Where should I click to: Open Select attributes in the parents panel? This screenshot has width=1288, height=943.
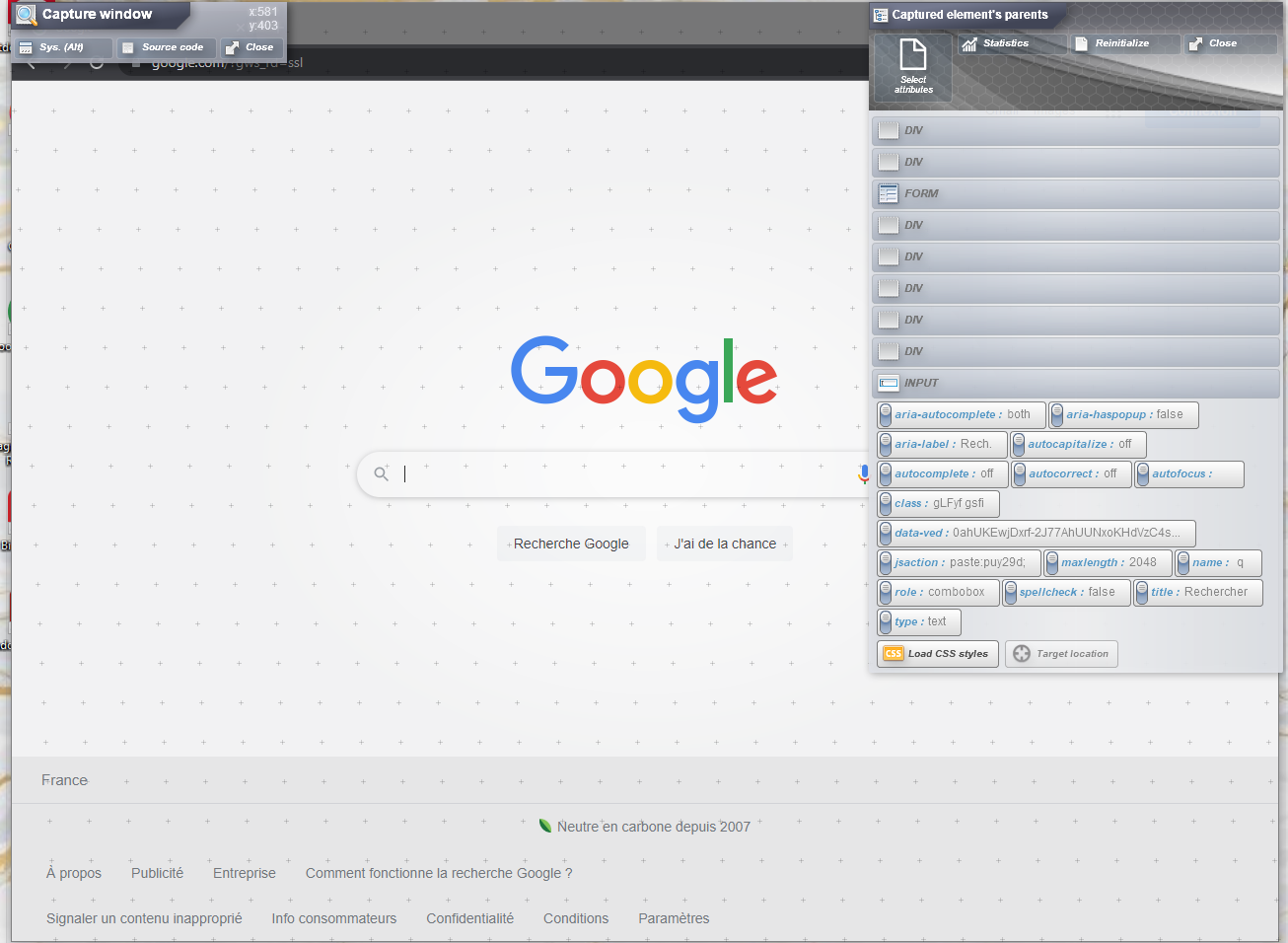pos(913,67)
